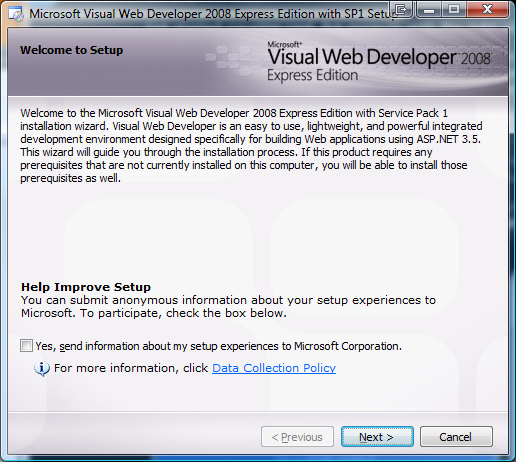Click the anonymous information description text
Screen dimensions: 516x462
228,307
